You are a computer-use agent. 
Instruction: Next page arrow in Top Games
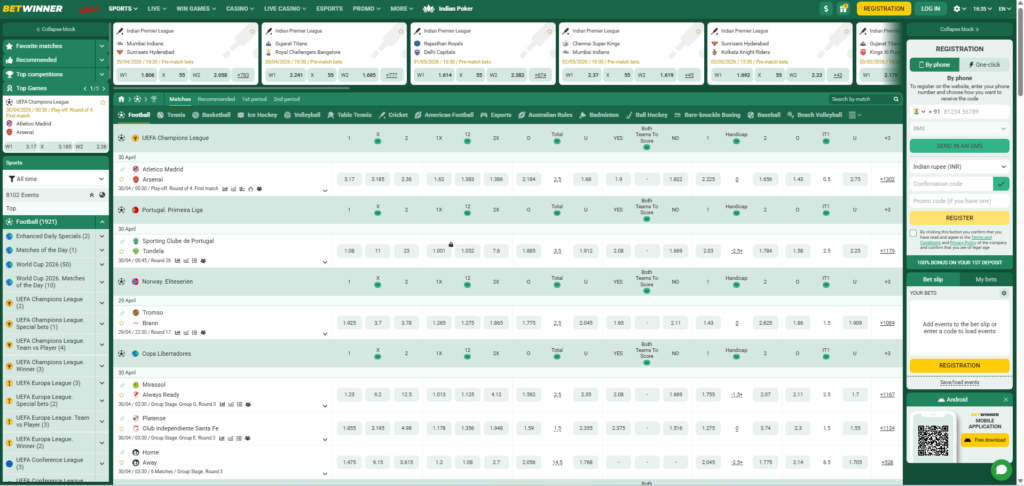point(103,88)
